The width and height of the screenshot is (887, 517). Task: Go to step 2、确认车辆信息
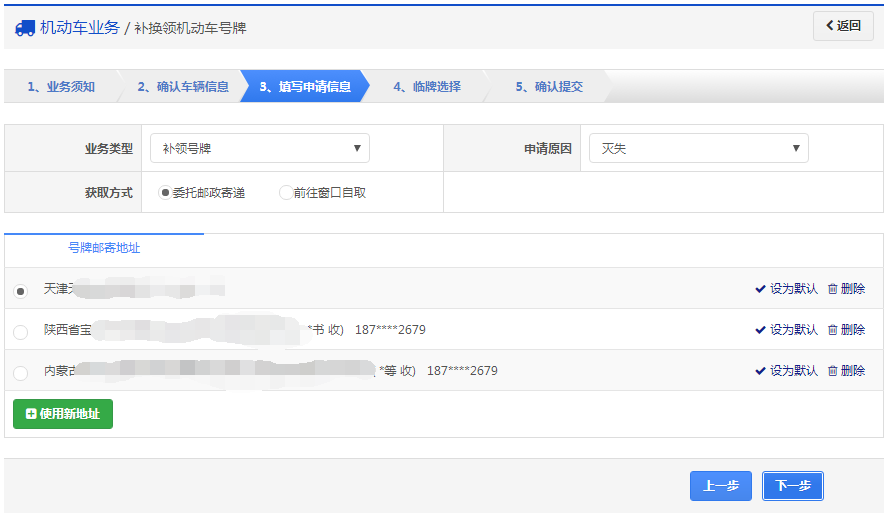pos(182,87)
